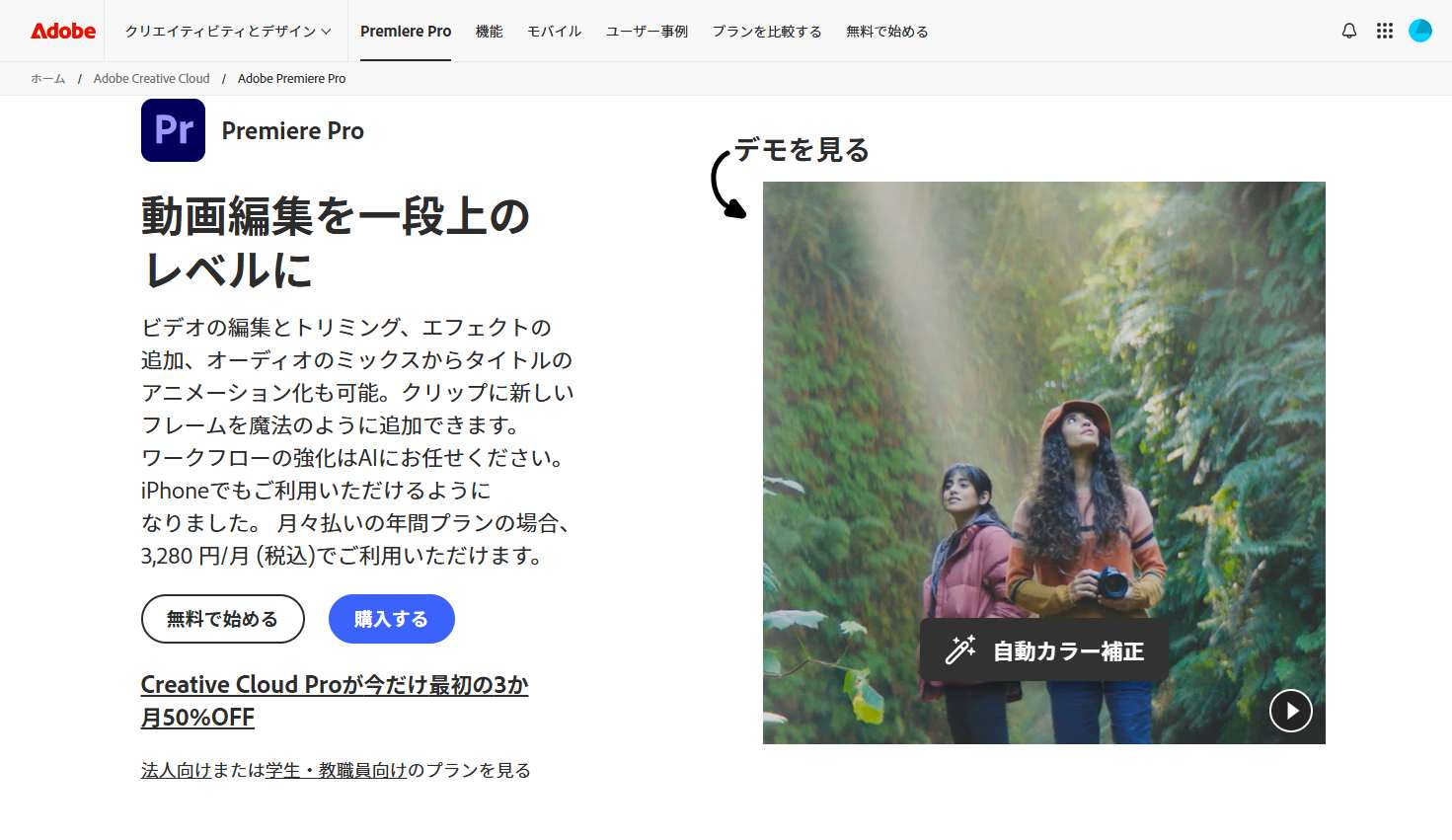Open the app switcher grid icon
This screenshot has width=1452, height=840.
click(x=1385, y=31)
